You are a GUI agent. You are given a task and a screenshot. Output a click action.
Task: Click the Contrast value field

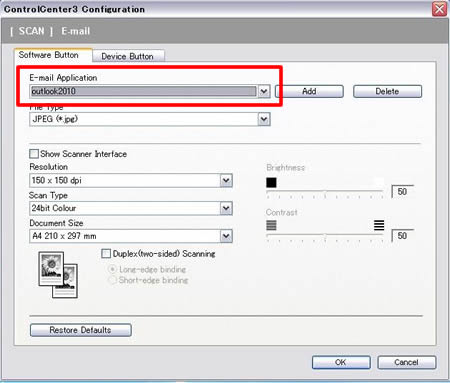coord(402,236)
